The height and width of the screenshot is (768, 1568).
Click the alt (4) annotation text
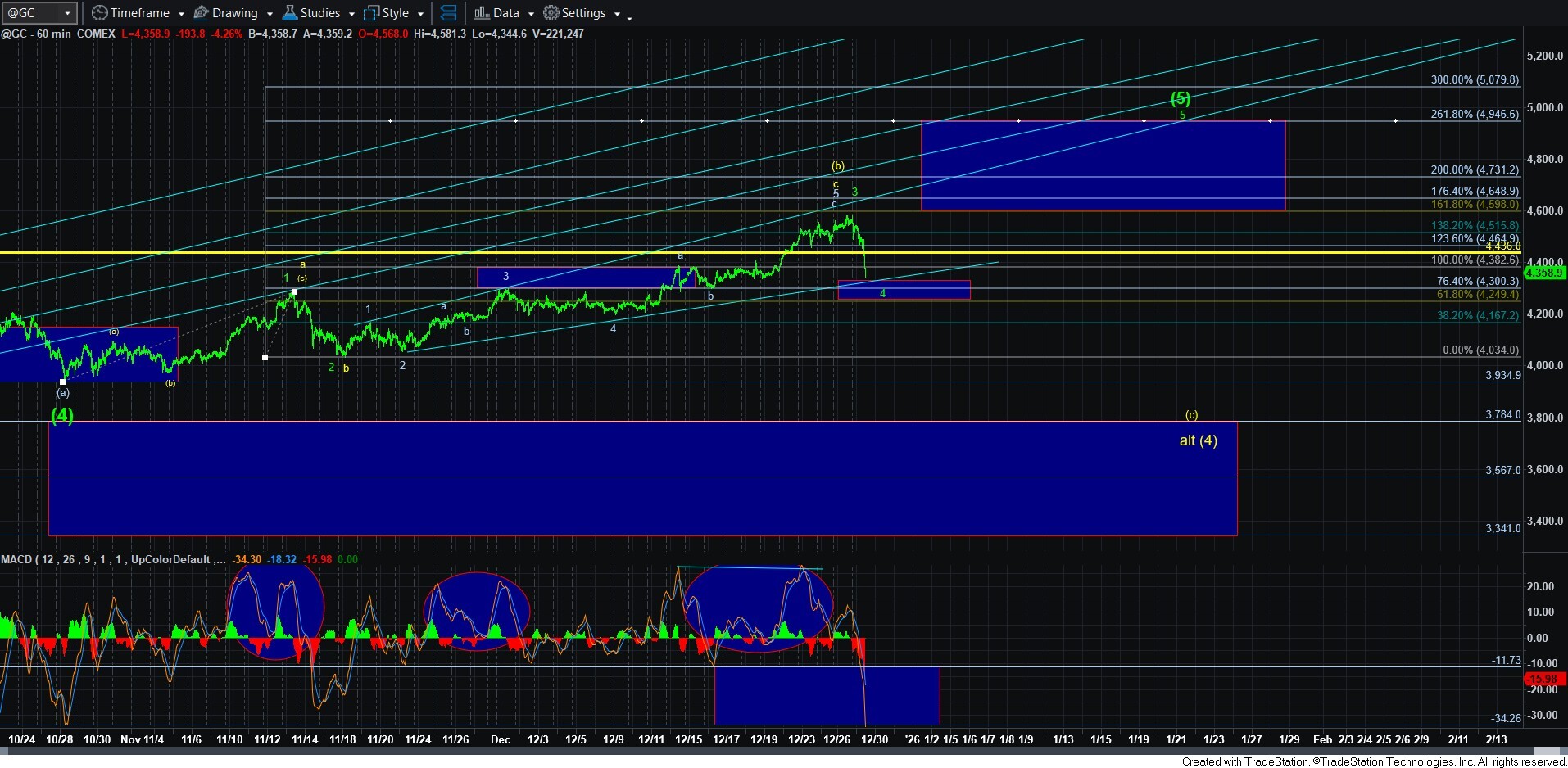(1198, 440)
